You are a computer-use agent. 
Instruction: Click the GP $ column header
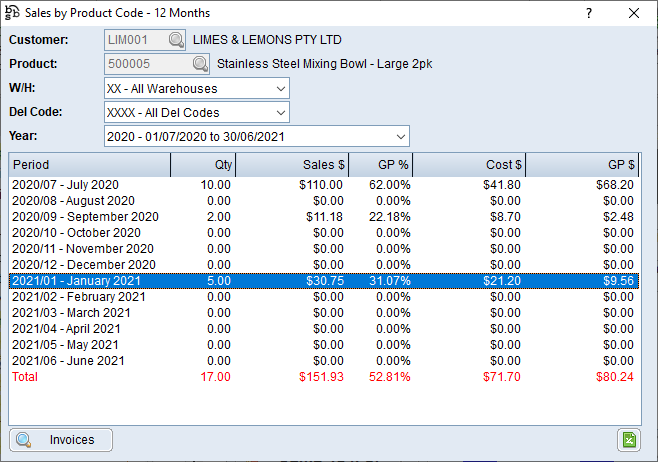click(x=582, y=165)
